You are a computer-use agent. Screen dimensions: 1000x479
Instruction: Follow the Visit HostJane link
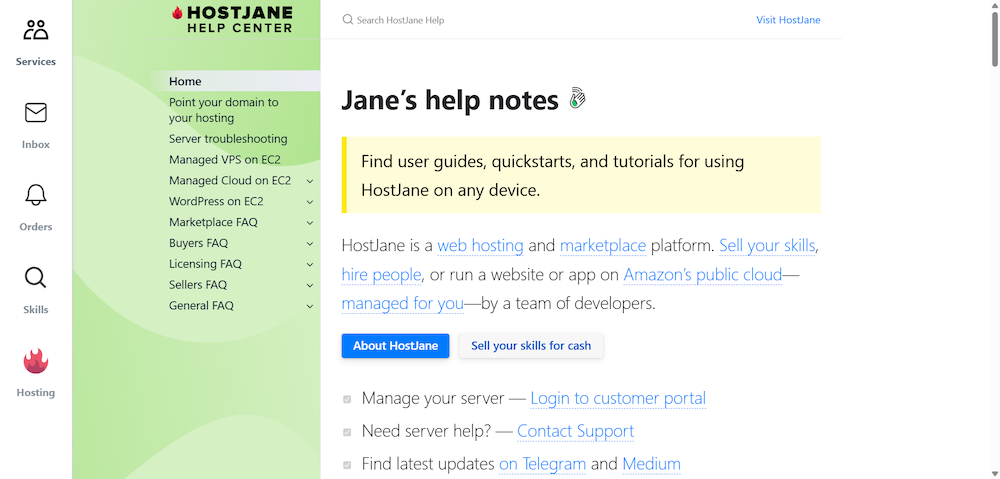click(788, 20)
